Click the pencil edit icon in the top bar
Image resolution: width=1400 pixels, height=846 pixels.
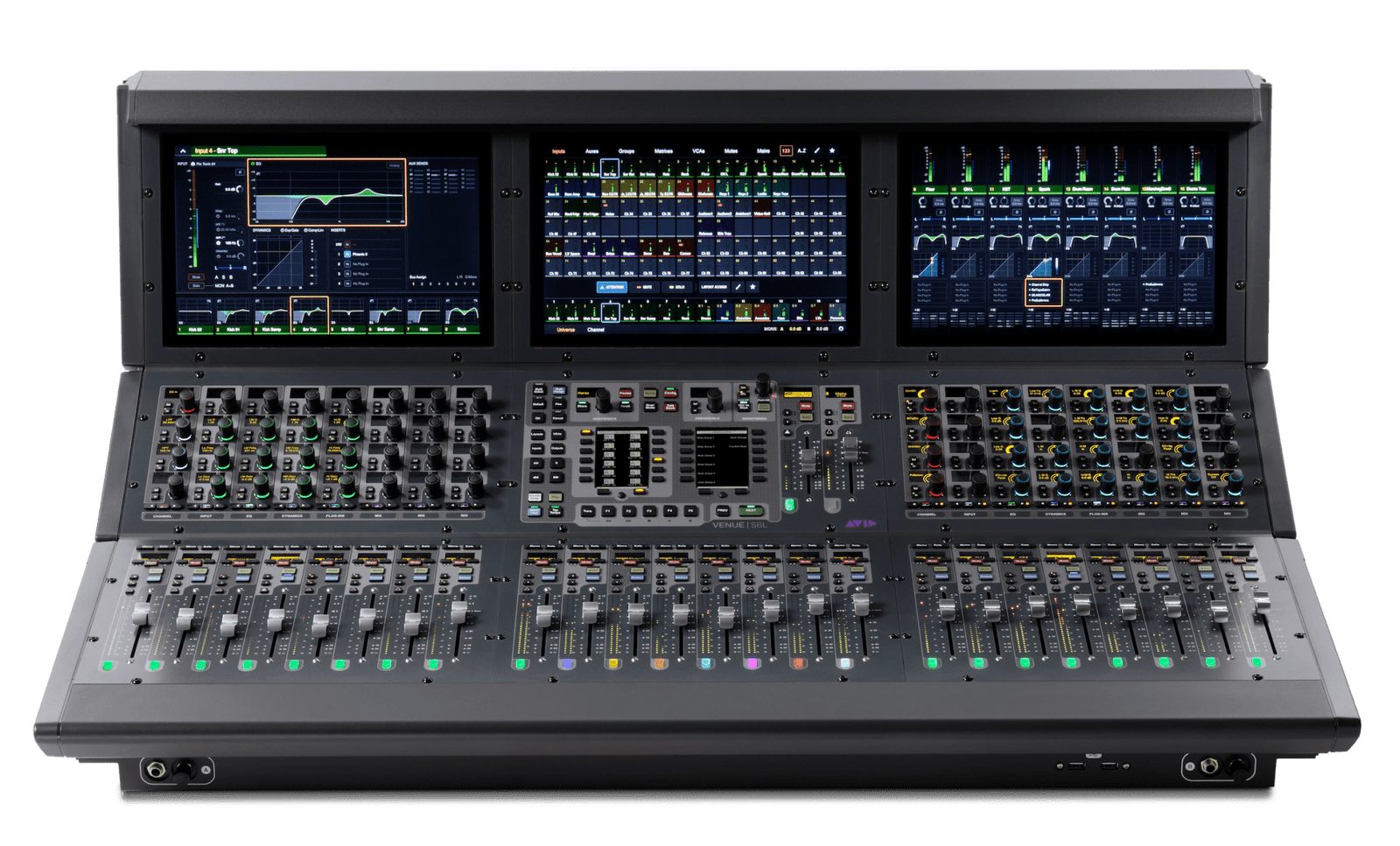click(817, 150)
